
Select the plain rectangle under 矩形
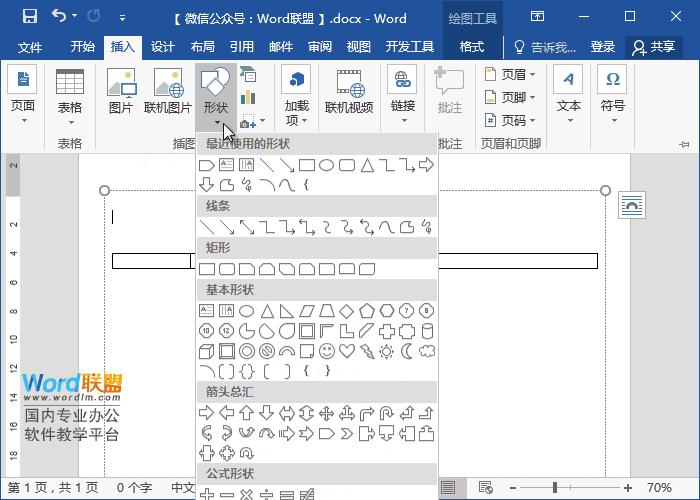[207, 269]
